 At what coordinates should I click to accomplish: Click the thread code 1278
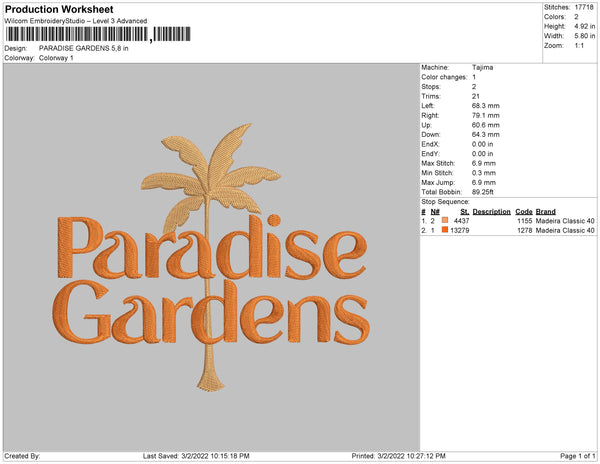pyautogui.click(x=525, y=230)
